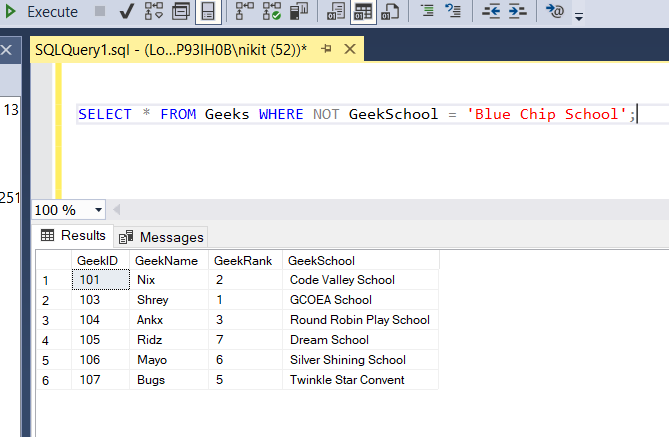The image size is (669, 437).
Task: Switch output to Results to Text
Action: (336, 12)
